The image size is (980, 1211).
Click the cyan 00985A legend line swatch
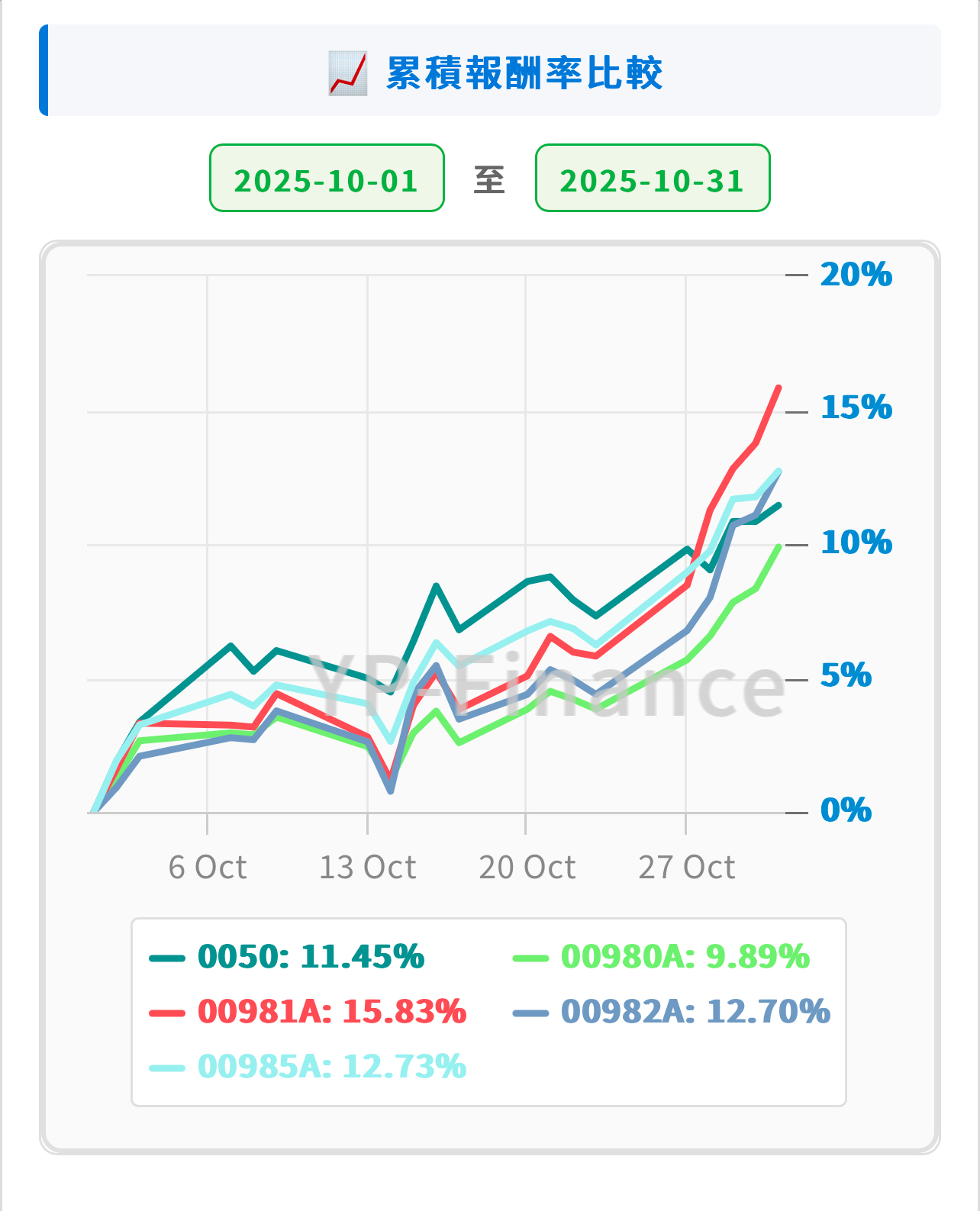coord(167,1068)
